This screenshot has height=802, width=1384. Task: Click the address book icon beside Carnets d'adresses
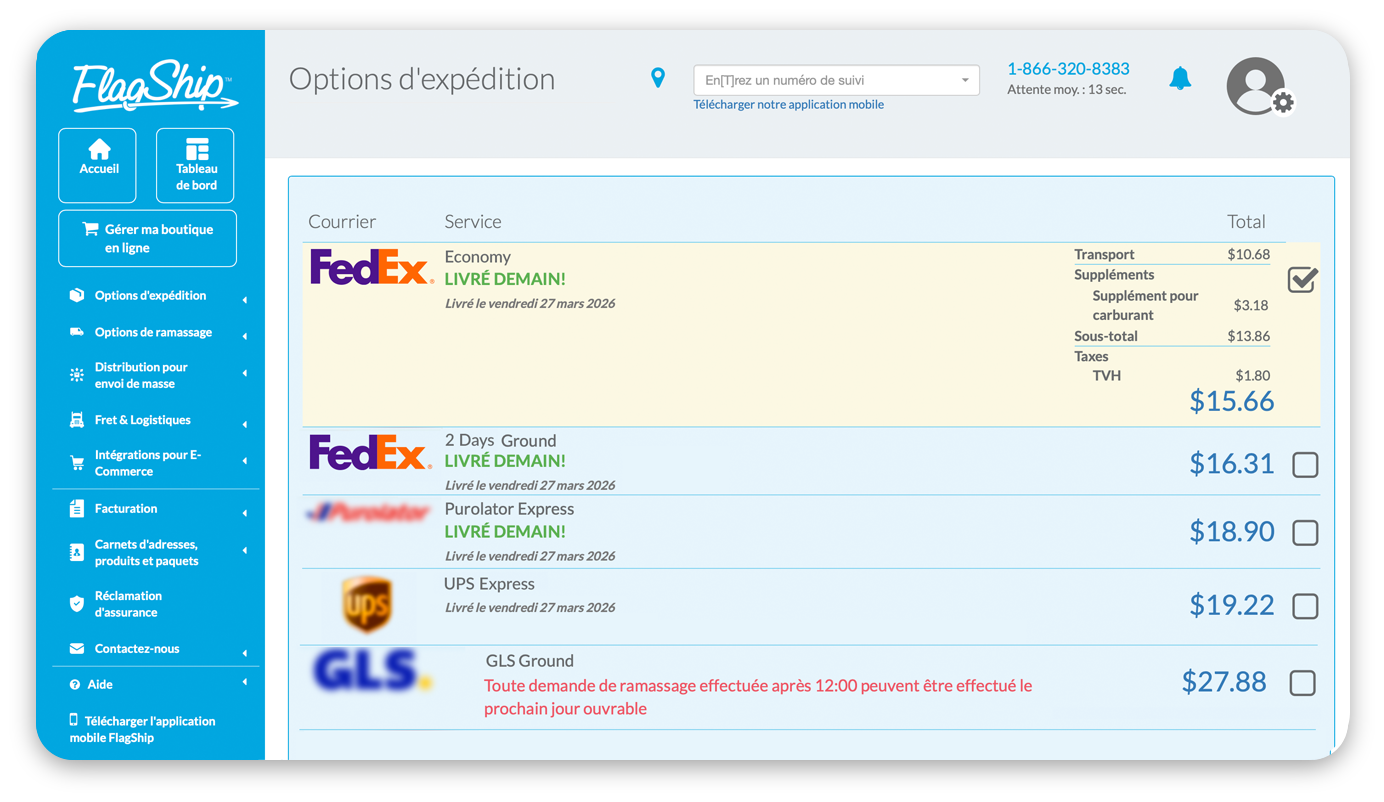pos(77,552)
